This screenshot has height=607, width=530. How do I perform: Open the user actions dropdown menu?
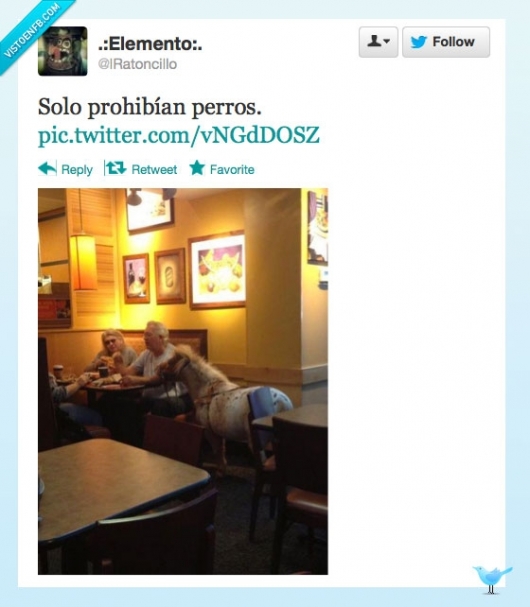[378, 42]
